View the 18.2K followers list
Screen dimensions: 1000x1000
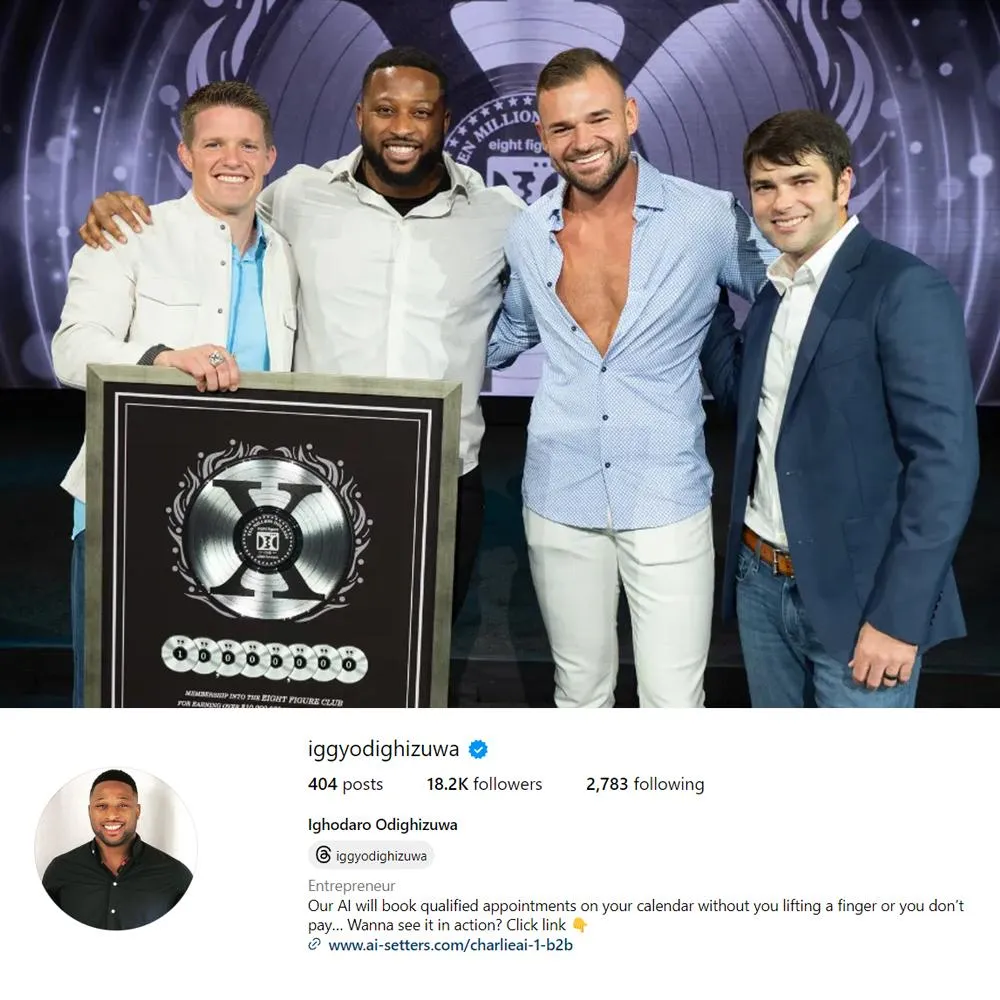pos(484,784)
